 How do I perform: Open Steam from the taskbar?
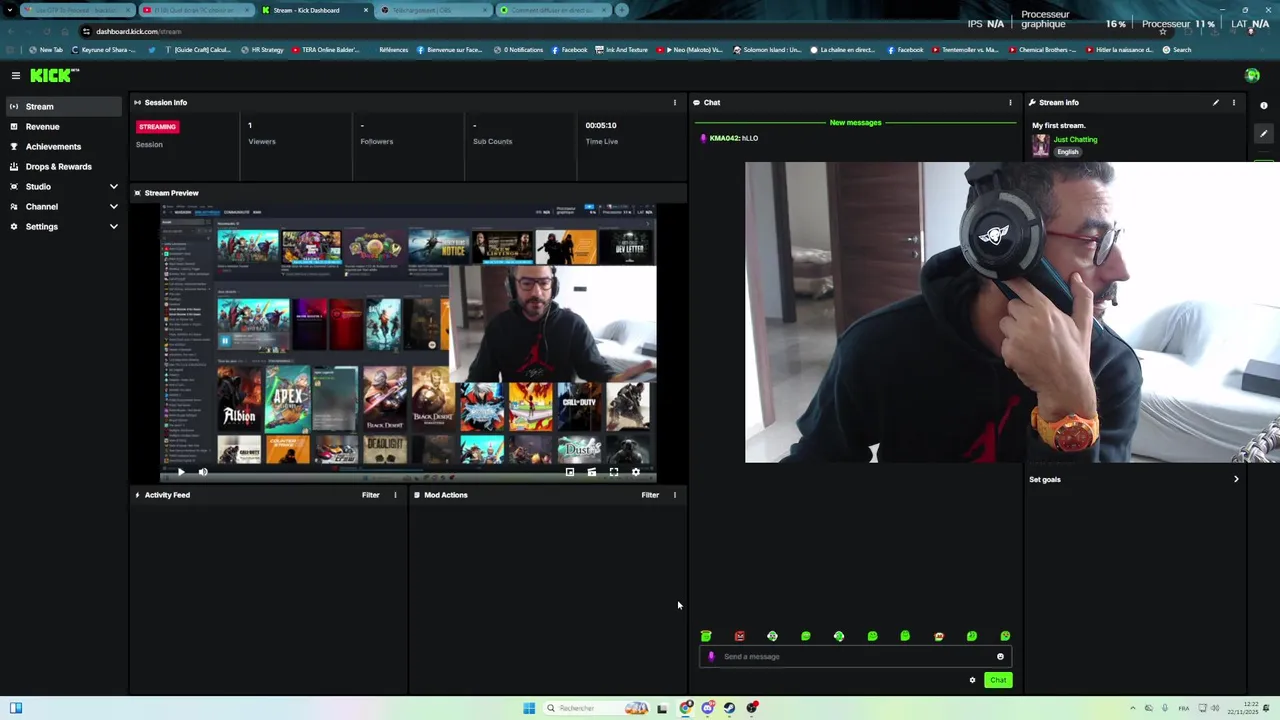730,708
